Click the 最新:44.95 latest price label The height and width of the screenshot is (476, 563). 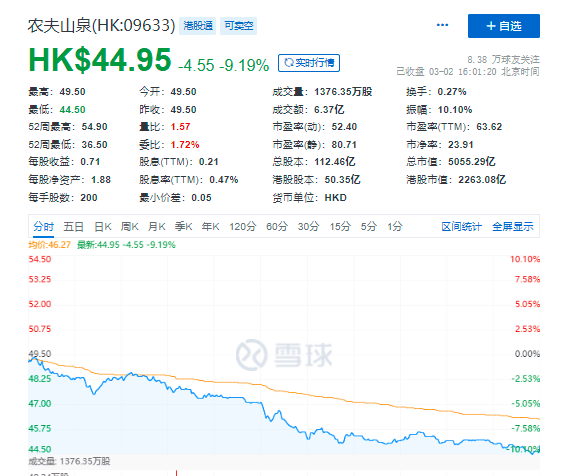pos(126,245)
